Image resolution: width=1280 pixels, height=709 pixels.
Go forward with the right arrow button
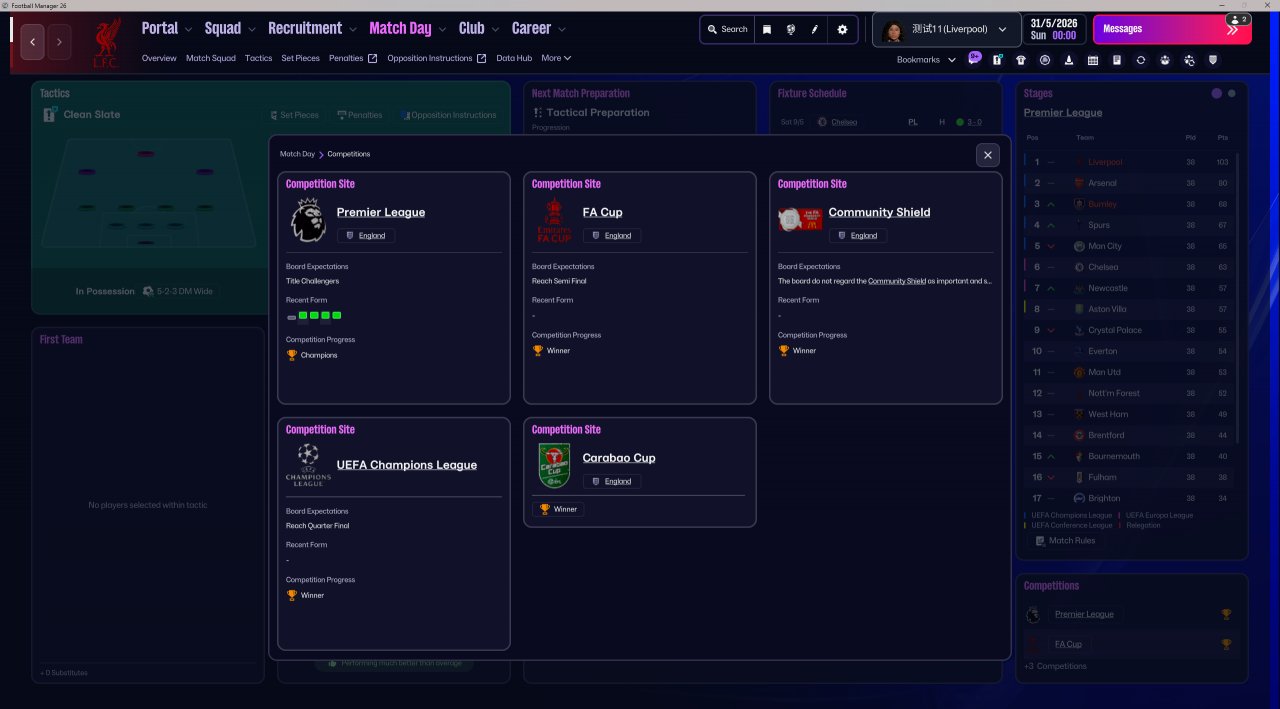click(x=59, y=42)
